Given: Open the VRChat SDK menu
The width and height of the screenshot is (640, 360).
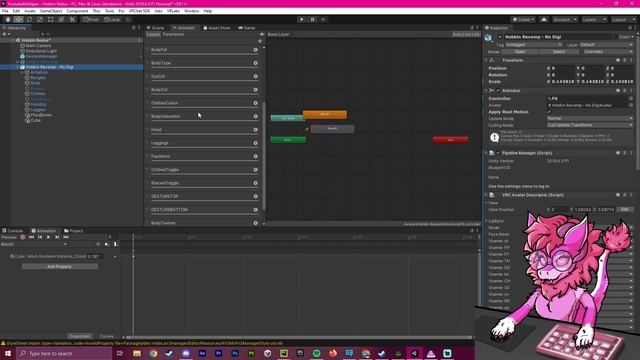Looking at the screenshot, I should pyautogui.click(x=139, y=11).
